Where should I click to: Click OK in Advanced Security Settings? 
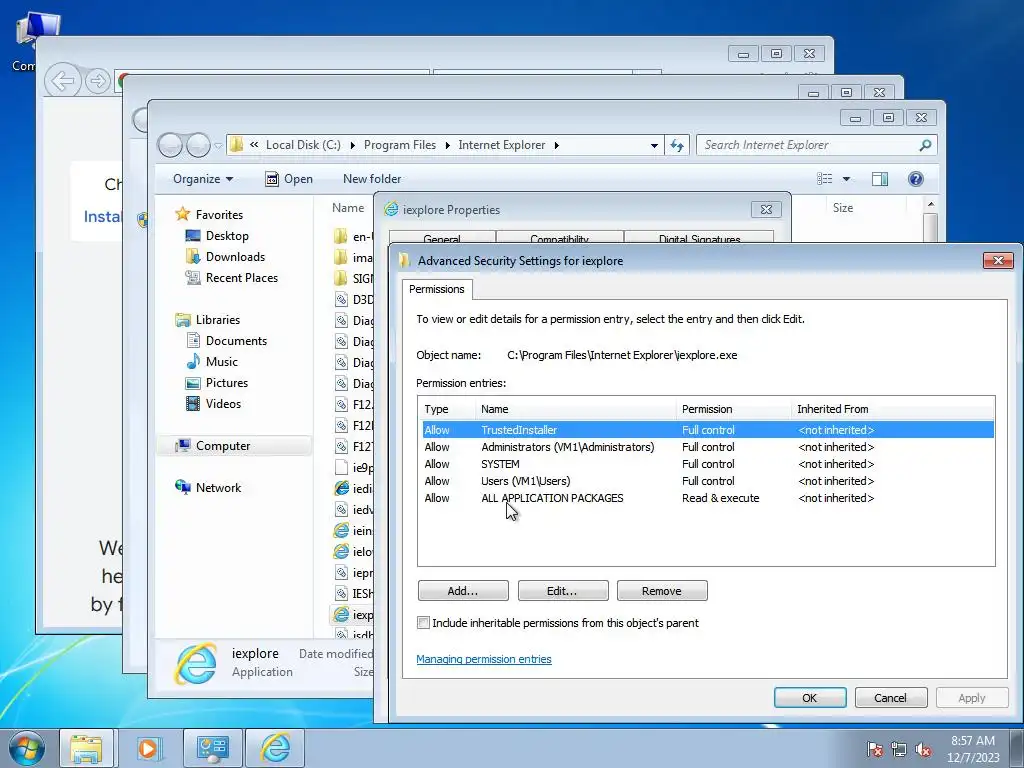(x=810, y=697)
